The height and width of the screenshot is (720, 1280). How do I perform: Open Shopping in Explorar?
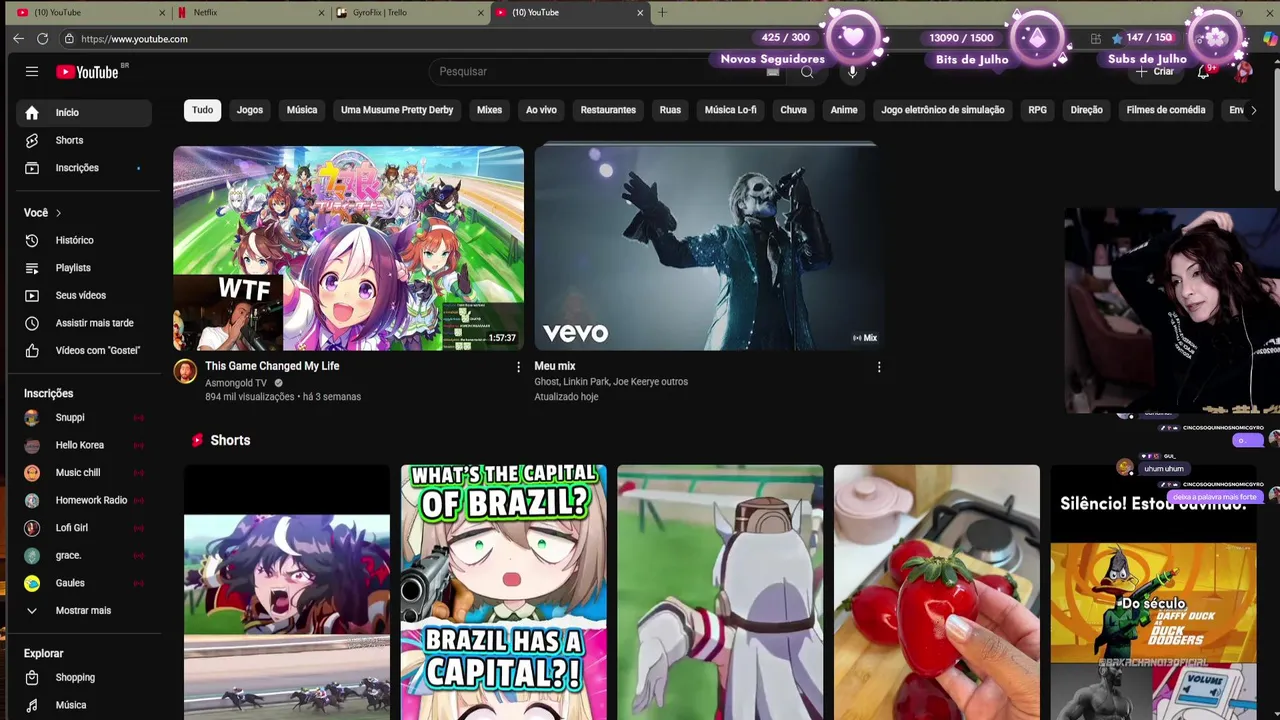click(84, 677)
